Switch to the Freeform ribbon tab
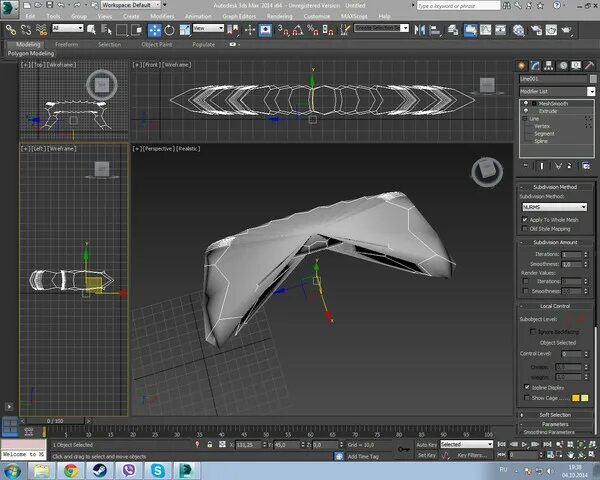 66,44
